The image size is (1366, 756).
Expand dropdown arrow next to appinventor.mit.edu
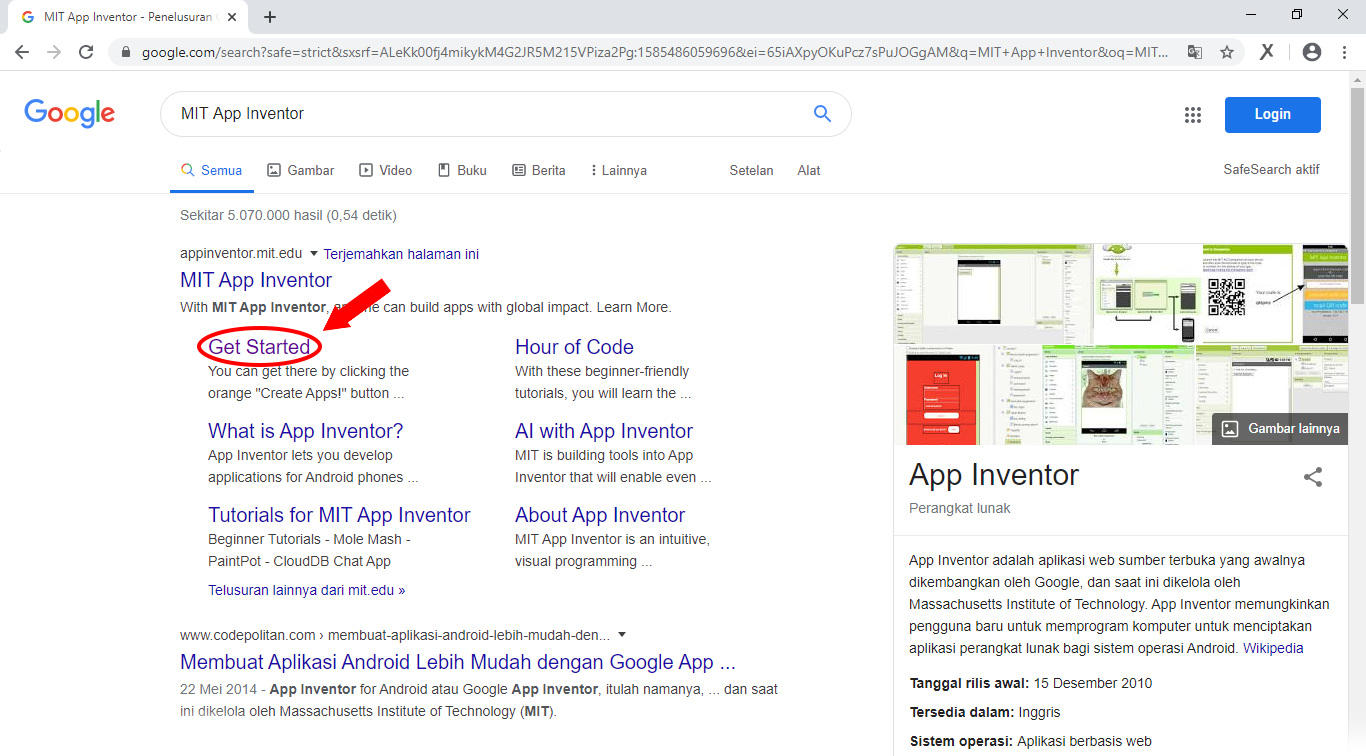pos(313,254)
